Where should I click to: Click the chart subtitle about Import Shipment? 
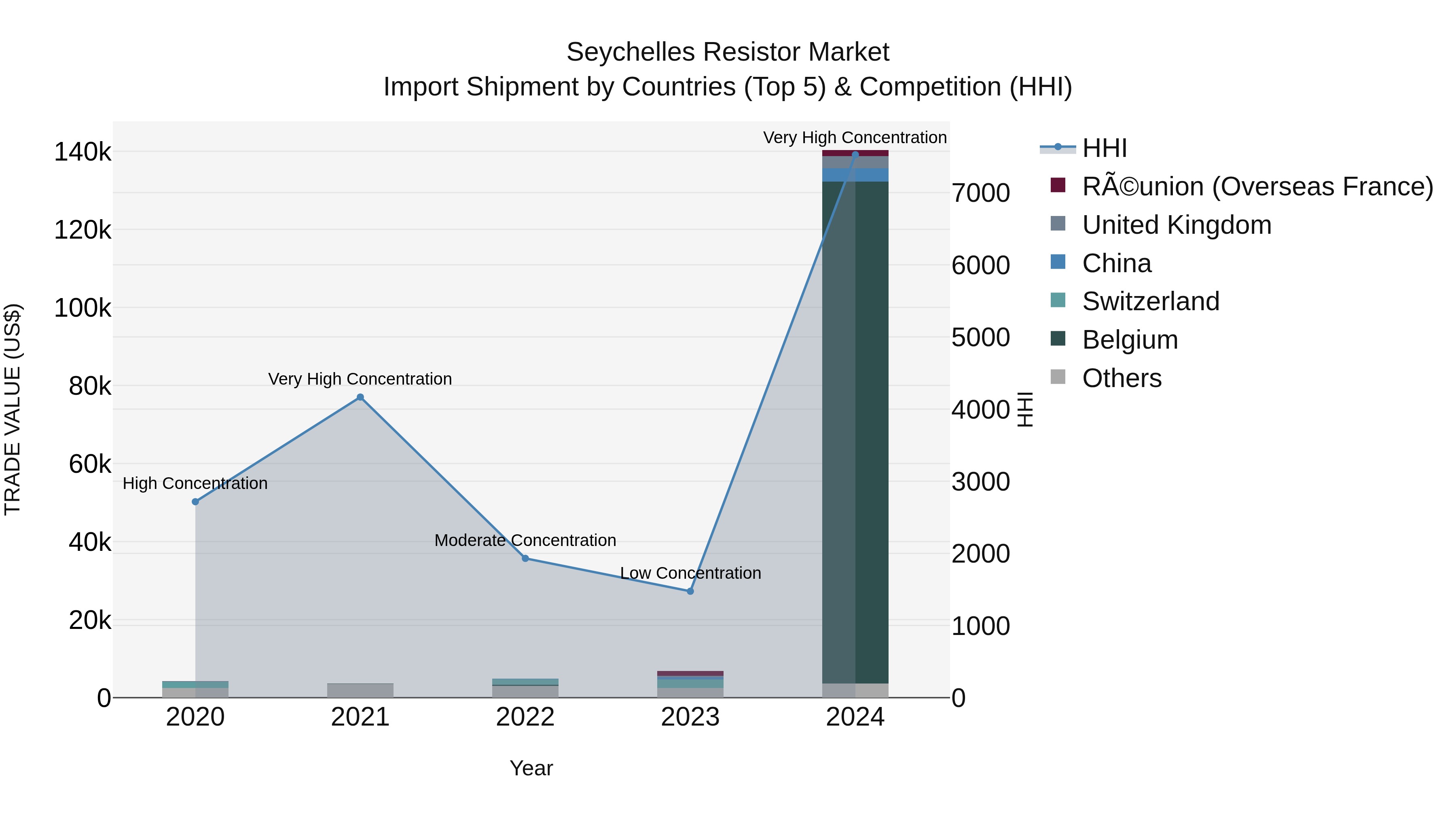pos(728,87)
